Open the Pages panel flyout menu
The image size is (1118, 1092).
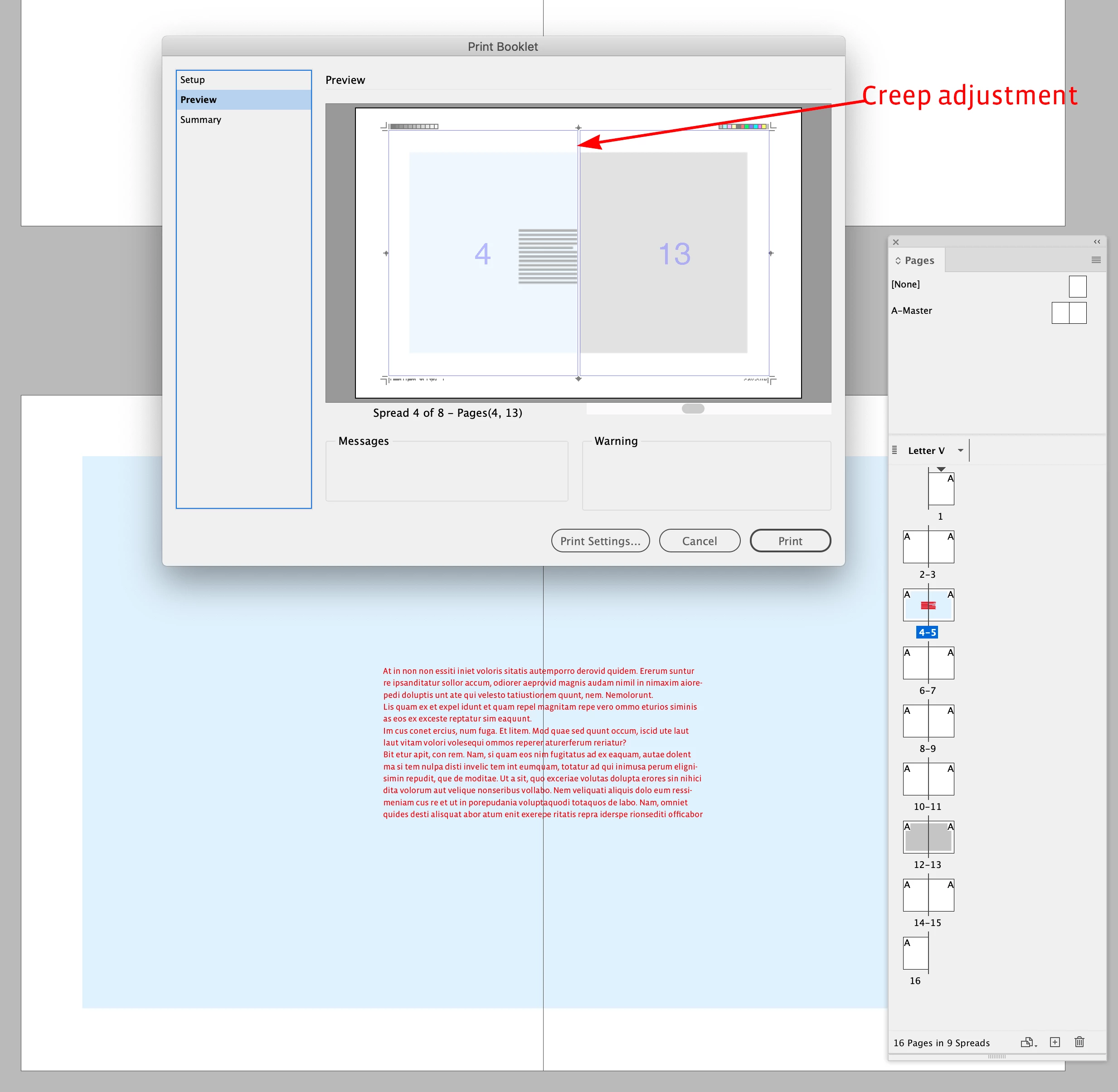1096,260
